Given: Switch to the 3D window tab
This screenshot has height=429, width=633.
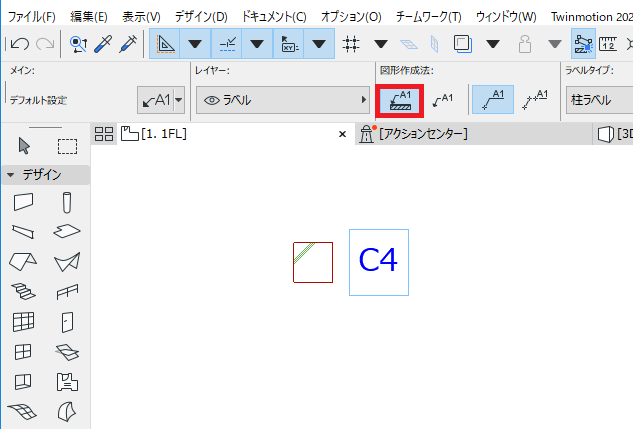Looking at the screenshot, I should tap(614, 134).
